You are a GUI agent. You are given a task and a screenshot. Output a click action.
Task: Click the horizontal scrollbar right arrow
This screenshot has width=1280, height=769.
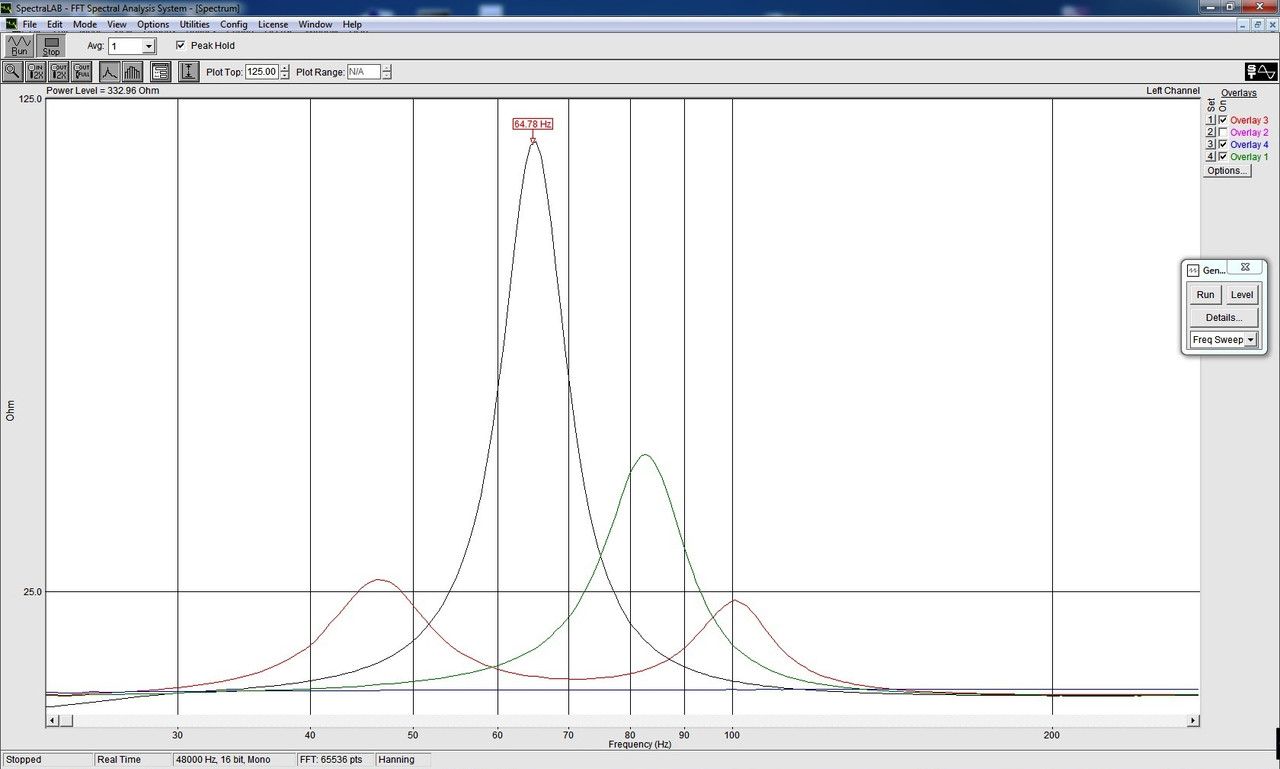click(1193, 720)
